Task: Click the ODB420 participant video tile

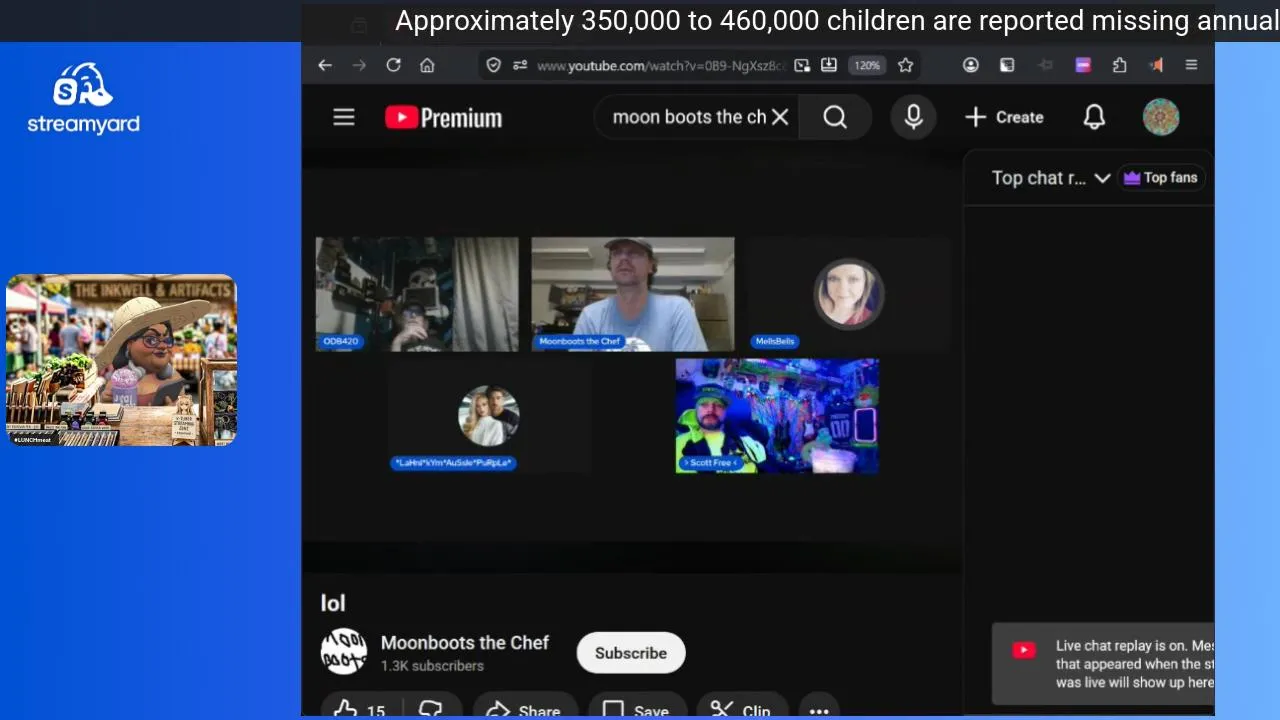Action: 417,294
